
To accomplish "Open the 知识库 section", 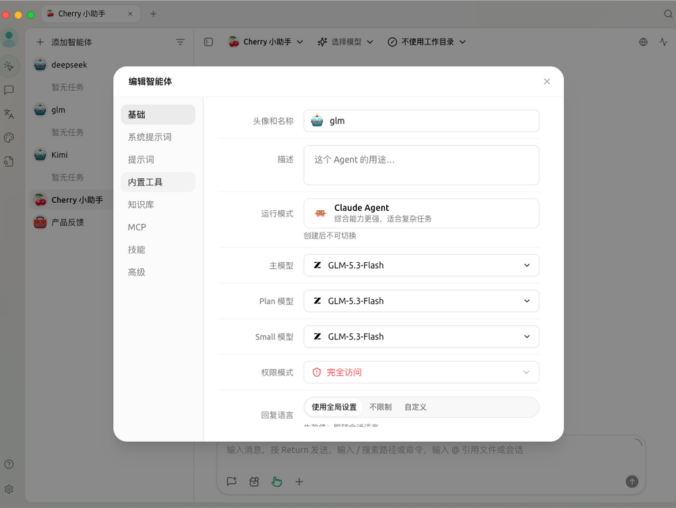I will pos(158,204).
